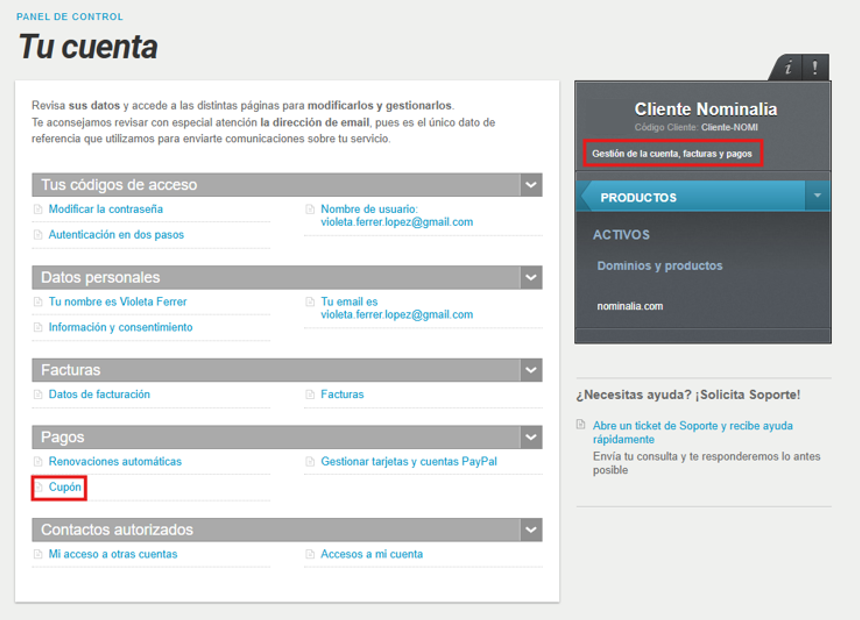The image size is (860, 620).
Task: Collapse the Pagos section chevron
Action: coord(531,437)
